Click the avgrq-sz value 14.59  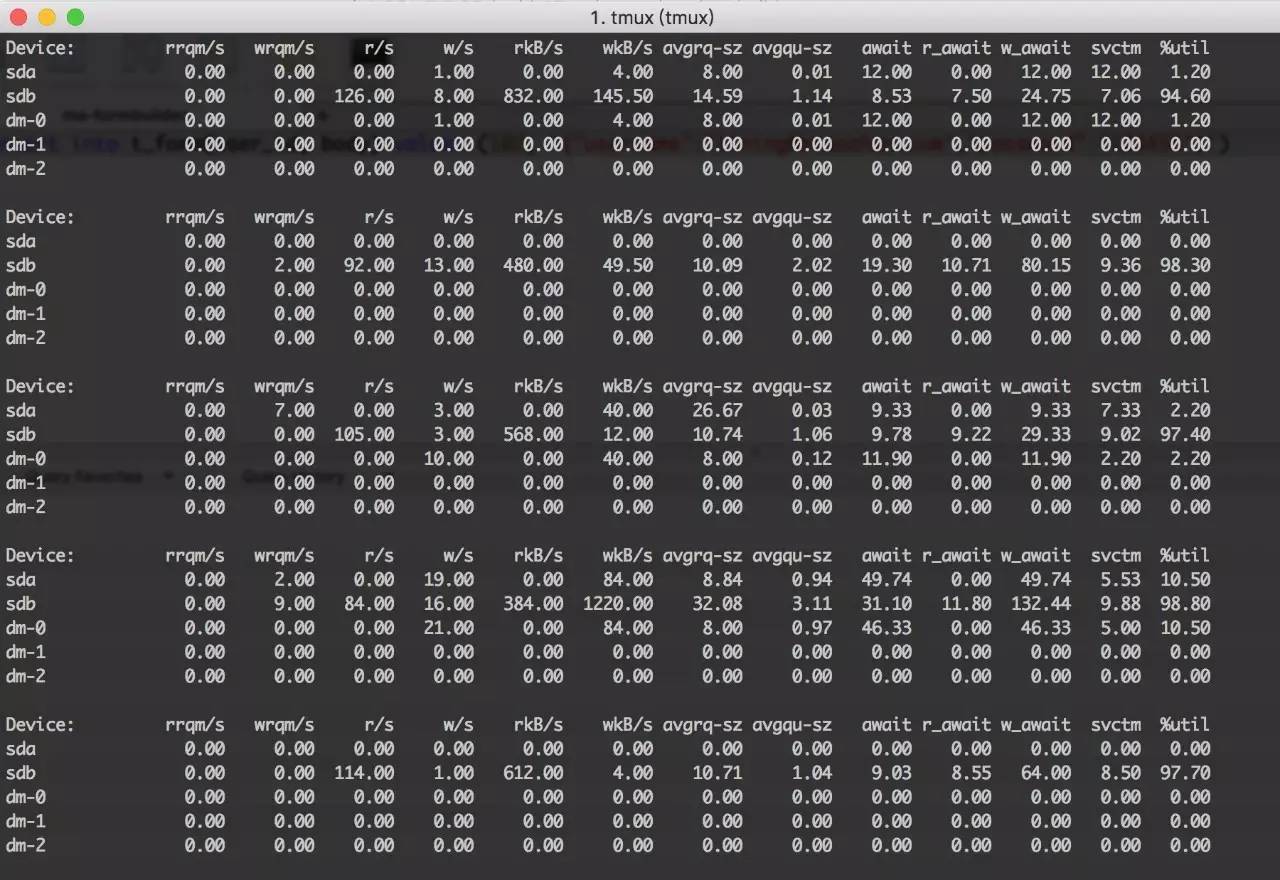[718, 96]
